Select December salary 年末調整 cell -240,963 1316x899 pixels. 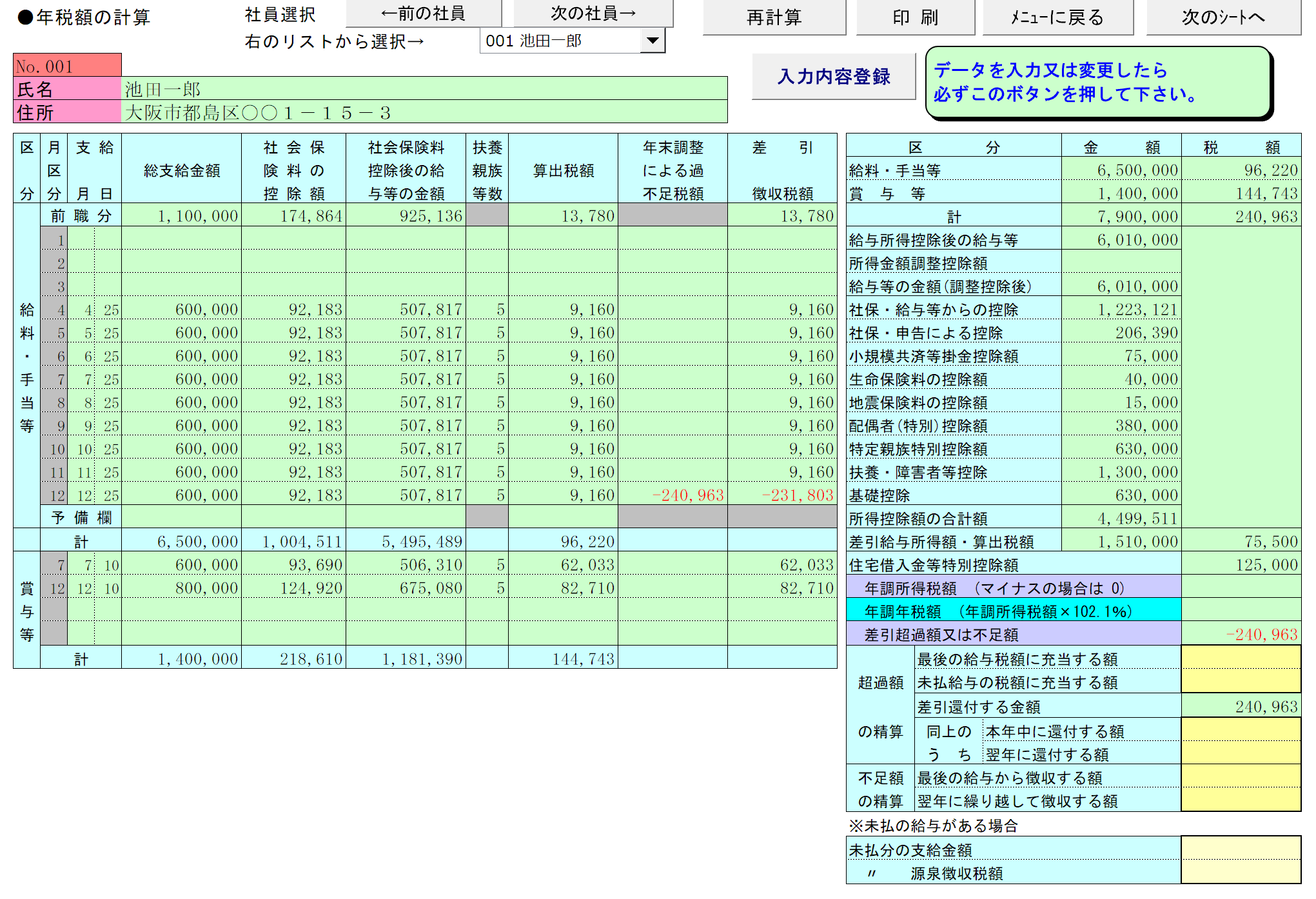tap(673, 495)
